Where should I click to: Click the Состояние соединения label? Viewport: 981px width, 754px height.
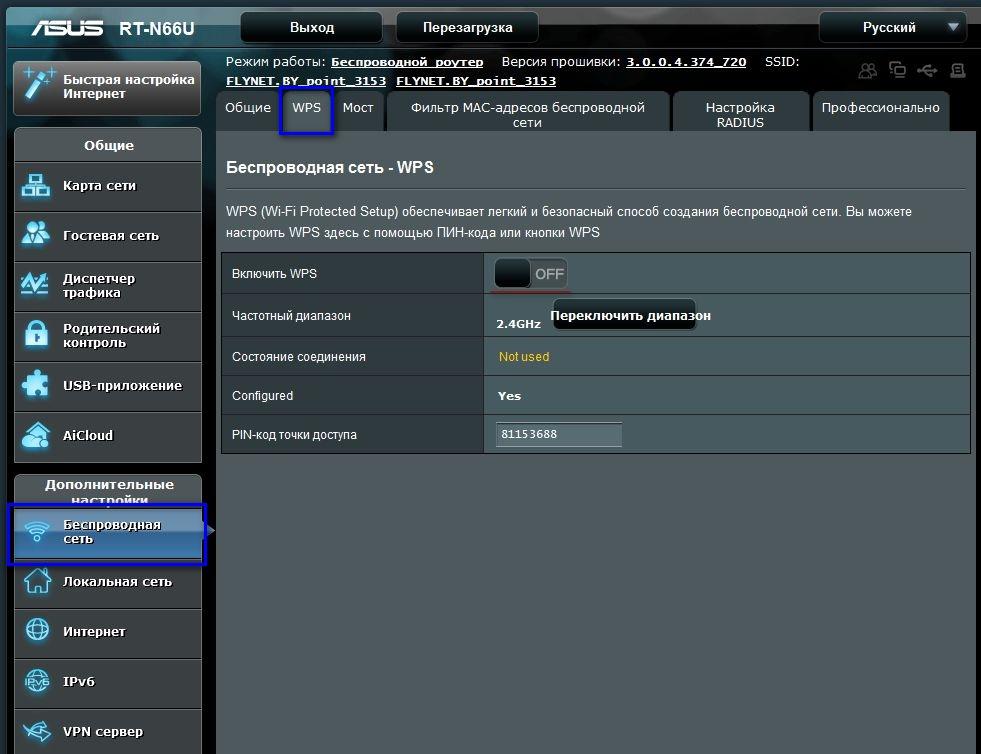[x=298, y=357]
